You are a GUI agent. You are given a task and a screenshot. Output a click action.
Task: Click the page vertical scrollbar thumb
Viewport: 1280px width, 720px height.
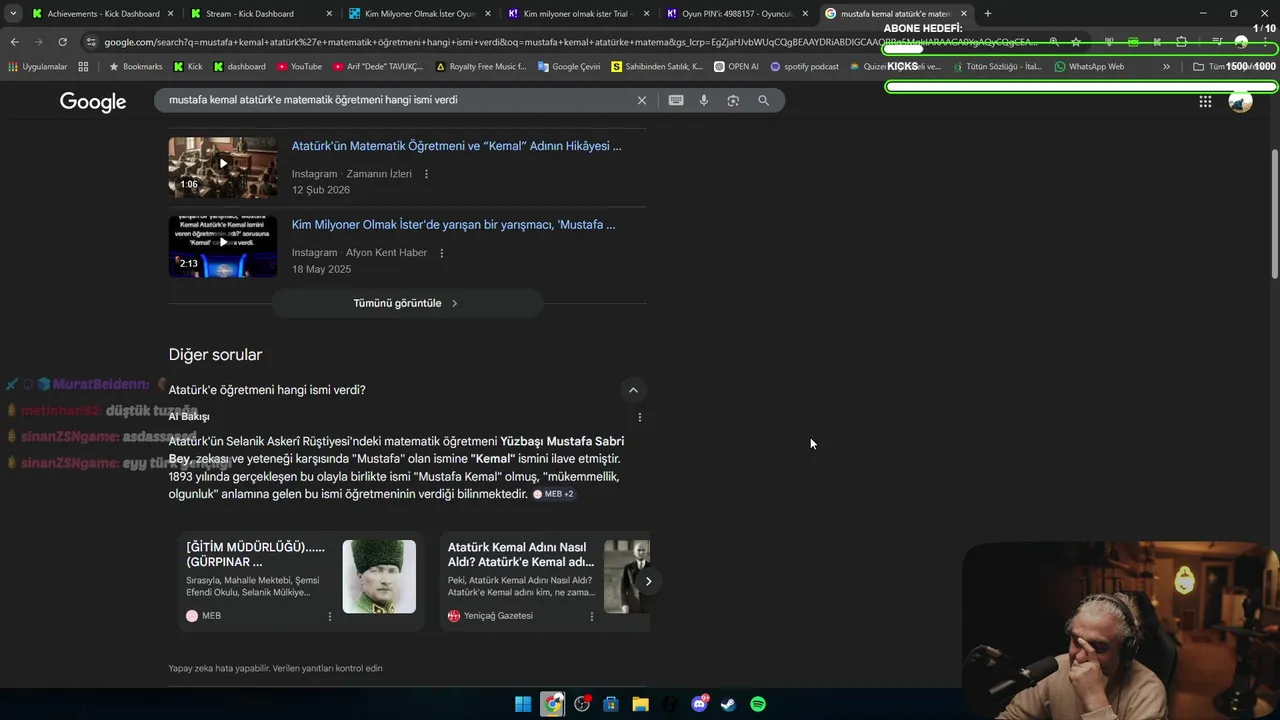pyautogui.click(x=1274, y=214)
